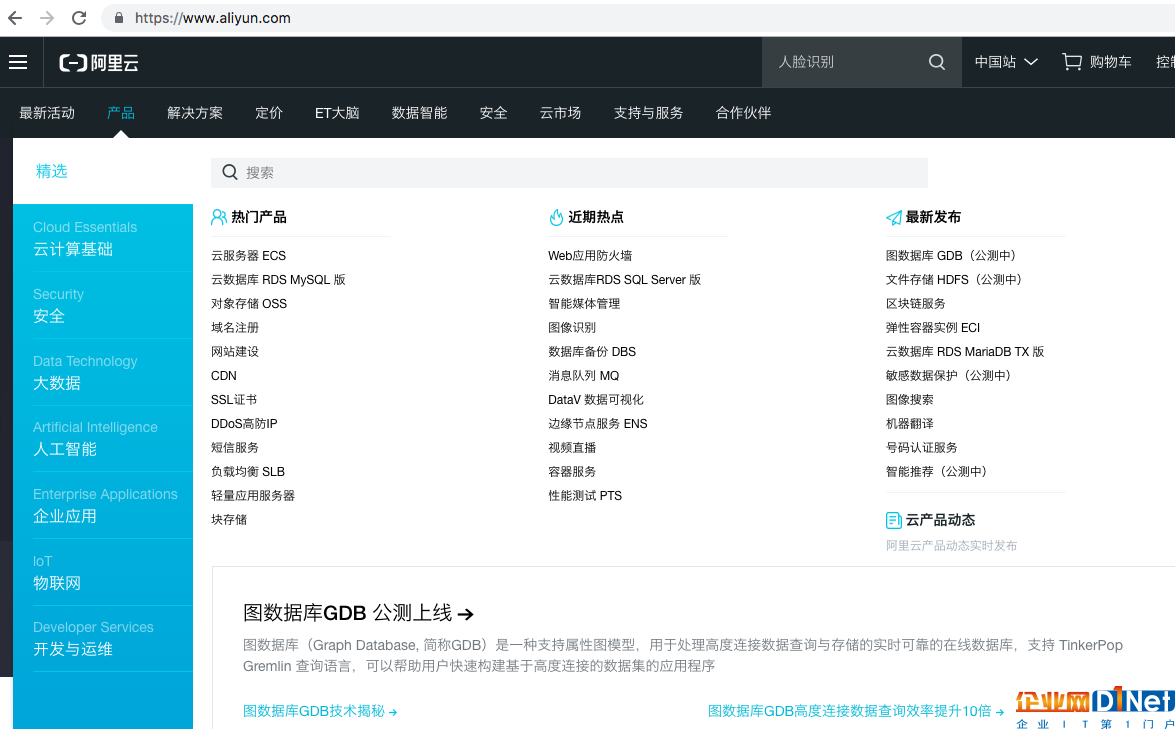Open the 定价 menu
Screen dimensions: 1175x729
tap(269, 113)
